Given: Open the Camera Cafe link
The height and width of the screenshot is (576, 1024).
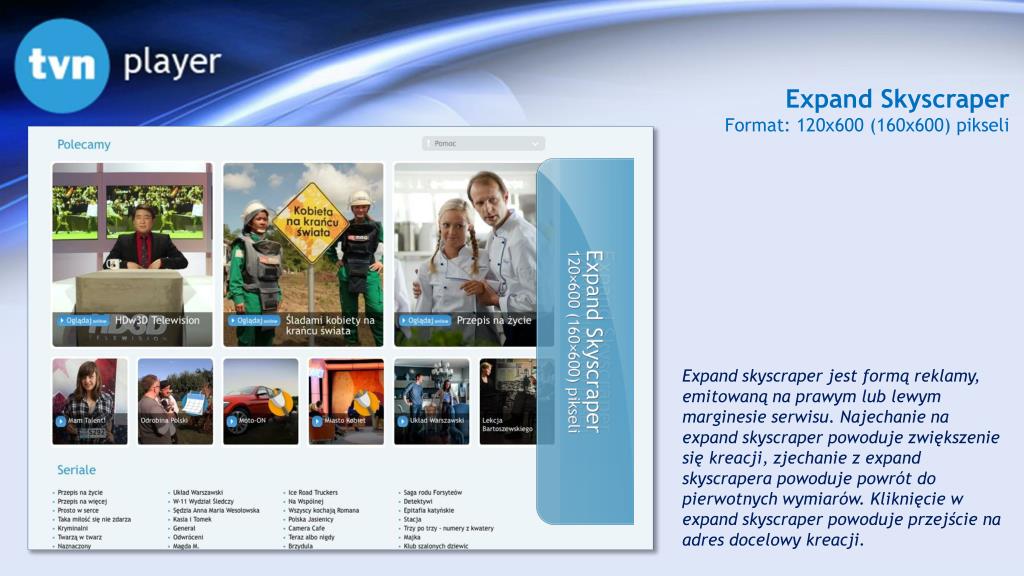Looking at the screenshot, I should (306, 528).
